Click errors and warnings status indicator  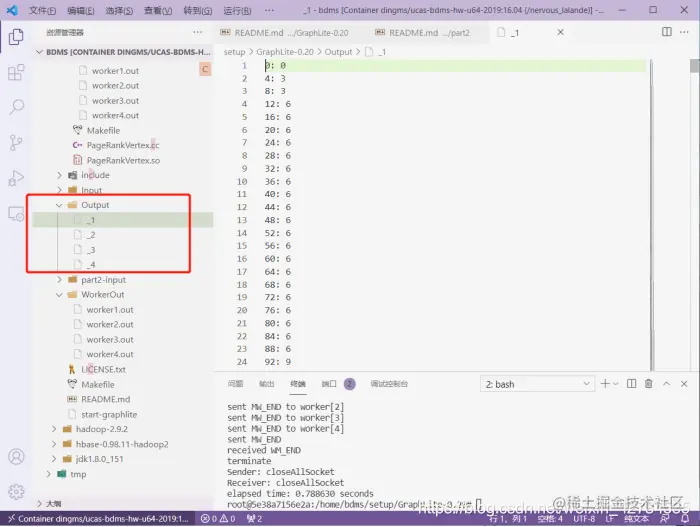[x=218, y=519]
